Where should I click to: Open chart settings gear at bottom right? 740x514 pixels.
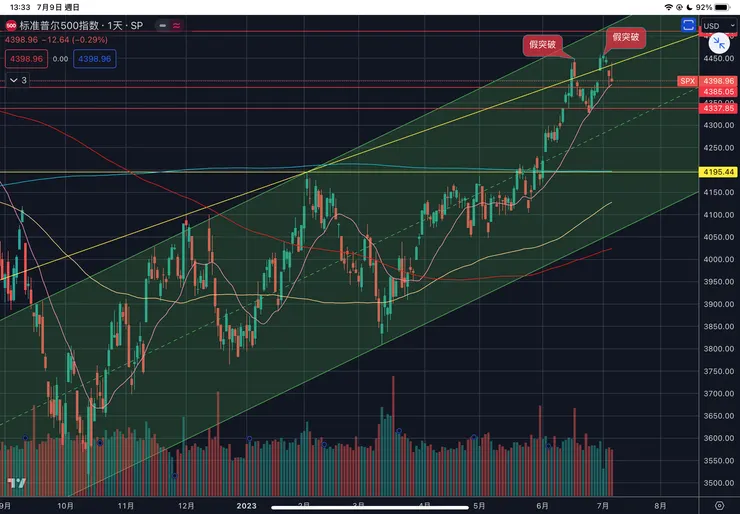(720, 505)
